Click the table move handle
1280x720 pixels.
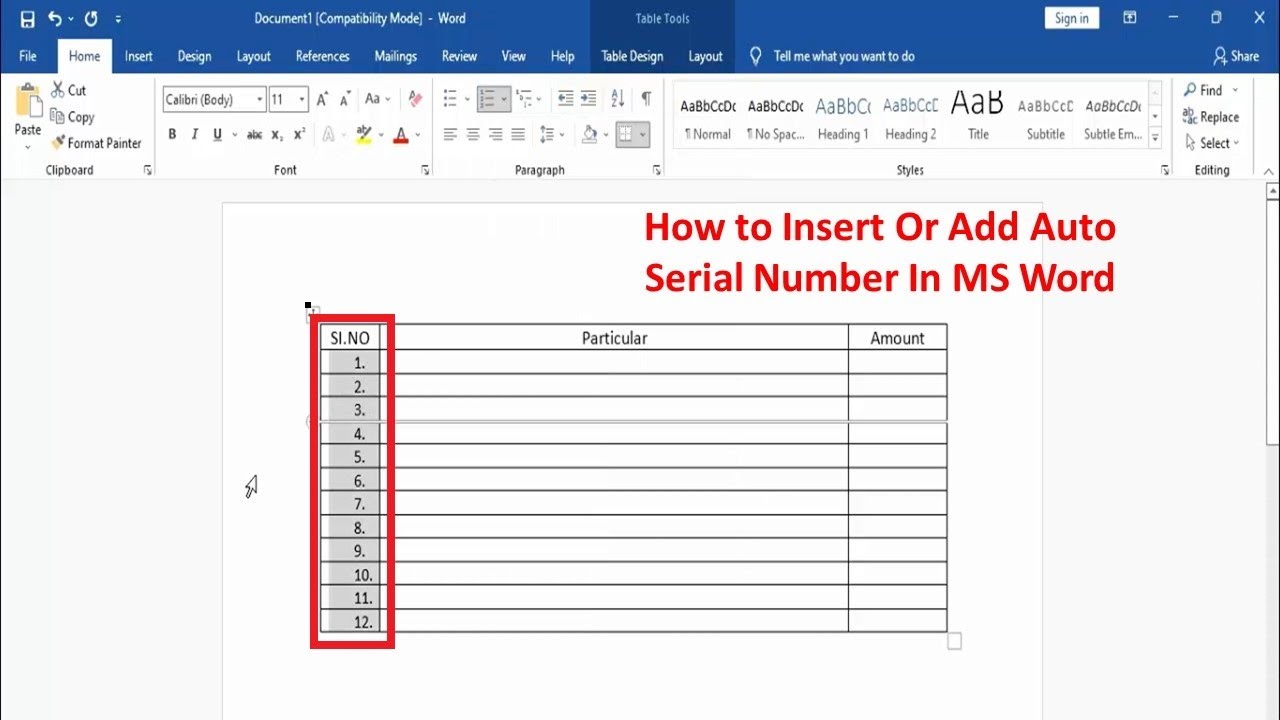(312, 314)
